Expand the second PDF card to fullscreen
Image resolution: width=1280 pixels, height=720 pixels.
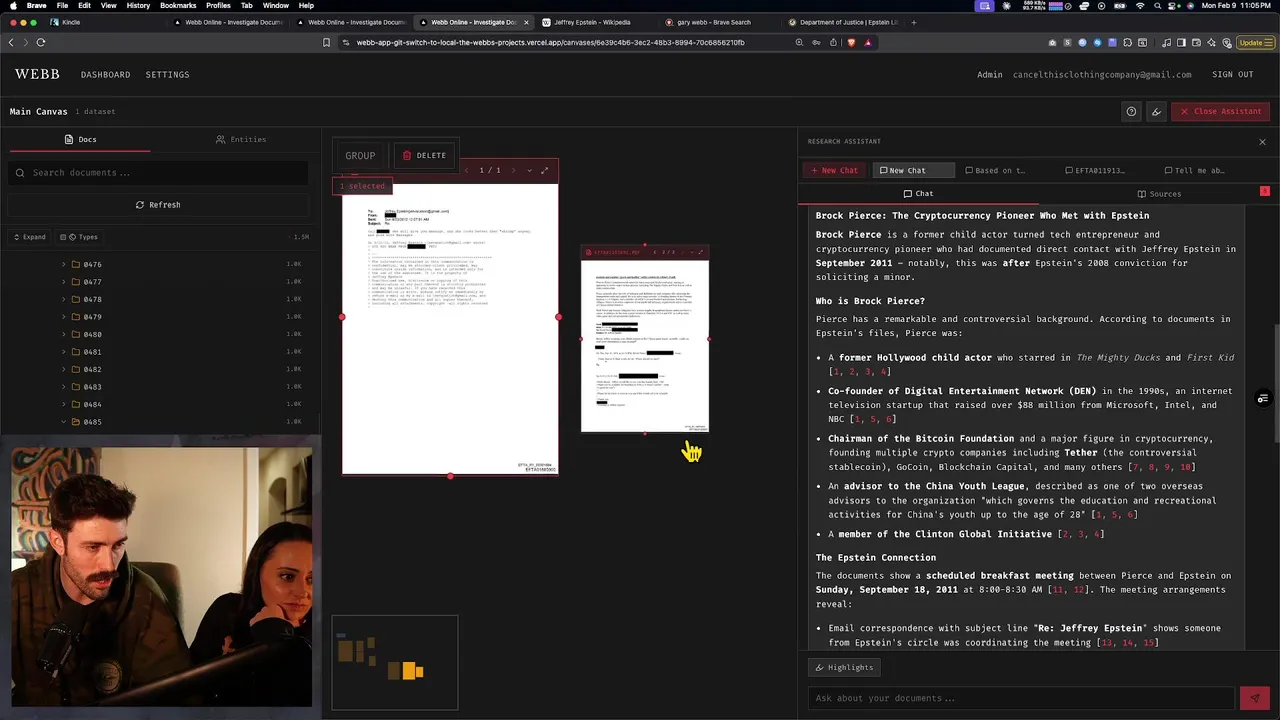point(701,252)
